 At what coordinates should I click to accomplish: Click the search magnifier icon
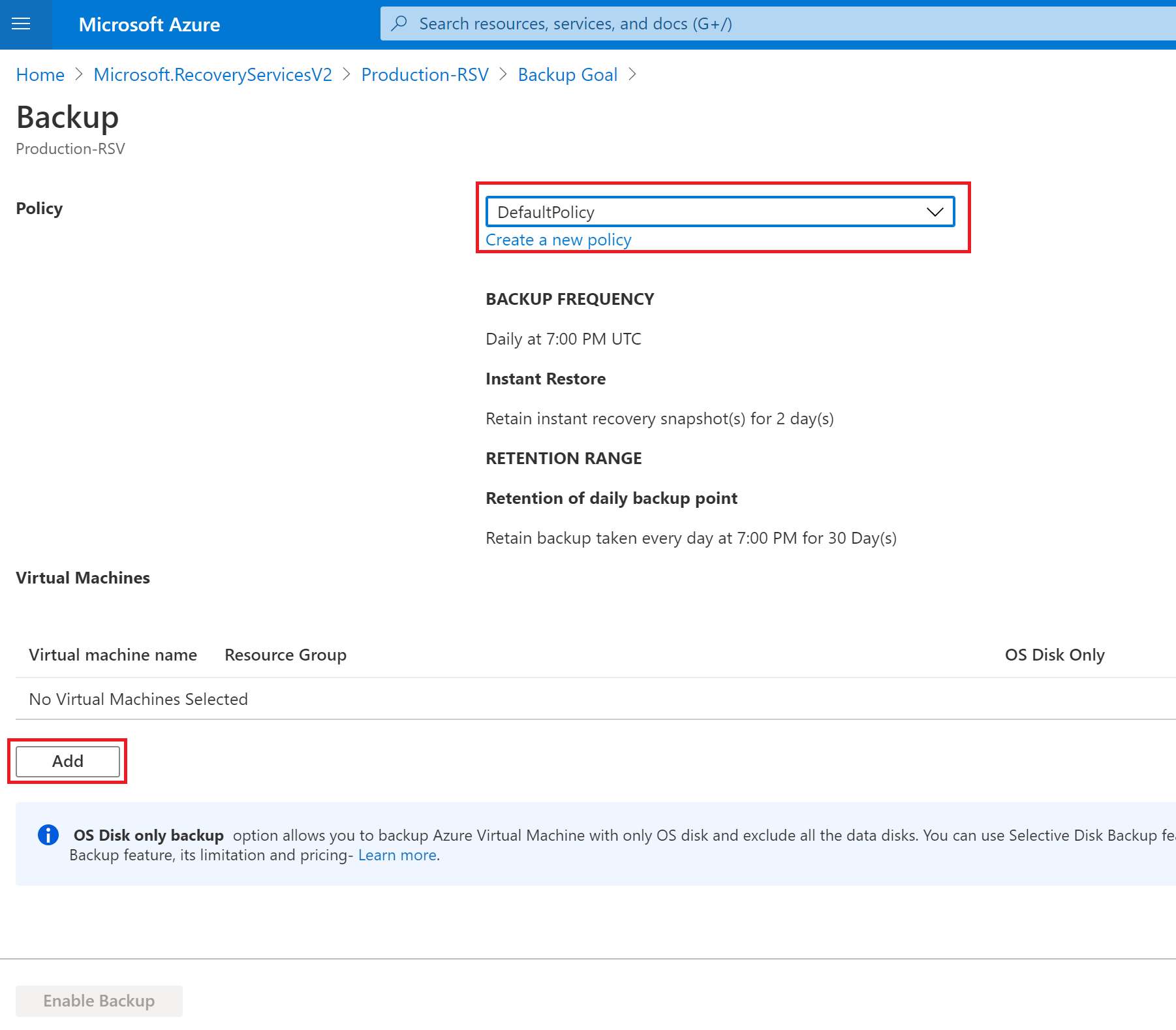click(x=399, y=23)
